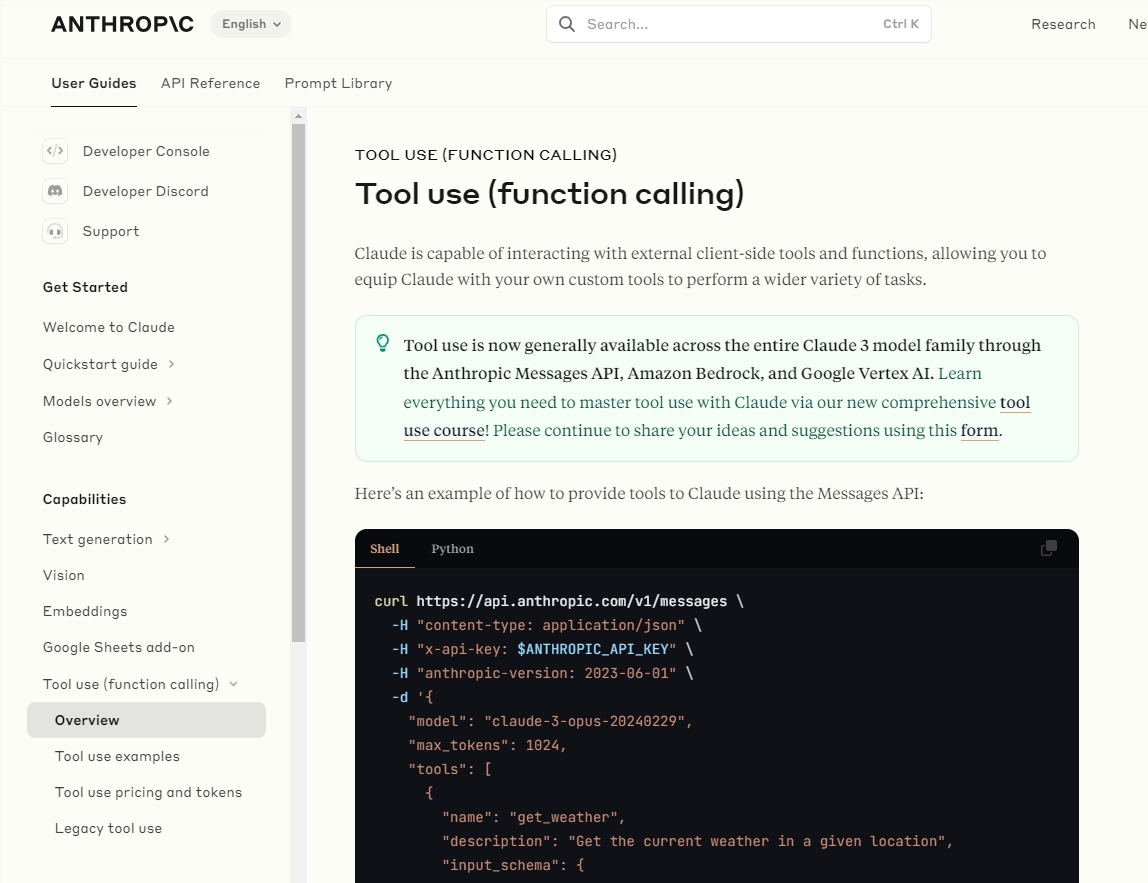The image size is (1148, 883).
Task: Click the search magnifier icon
Action: point(567,24)
